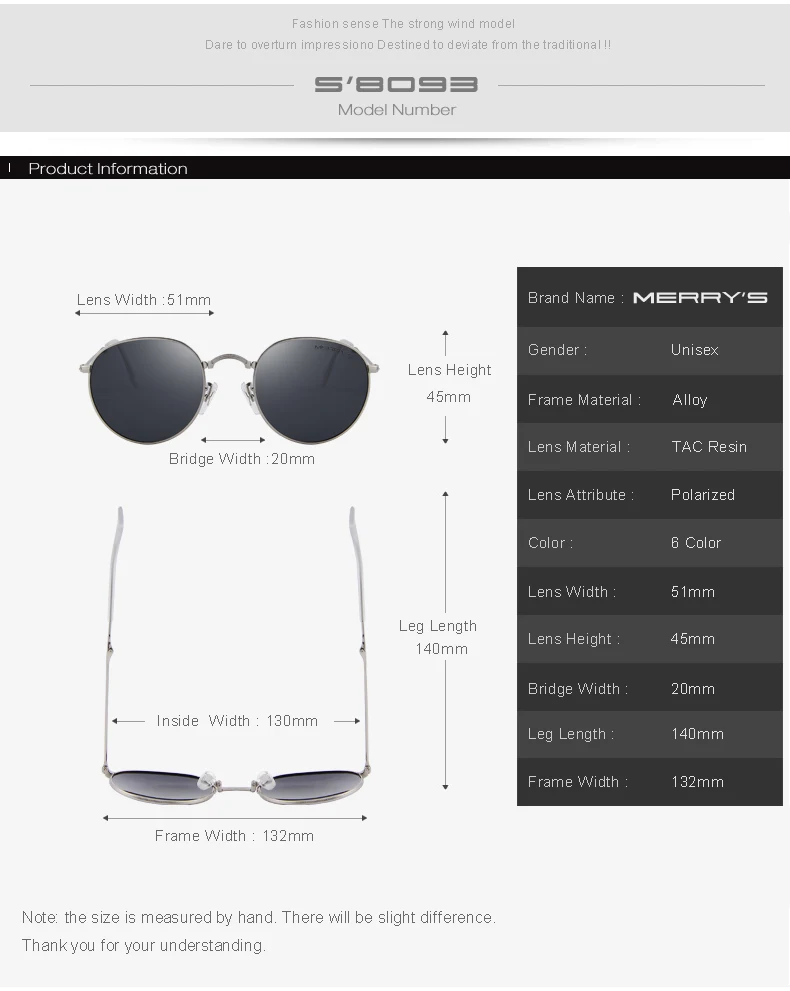Click the front-view sunglasses image

click(229, 389)
